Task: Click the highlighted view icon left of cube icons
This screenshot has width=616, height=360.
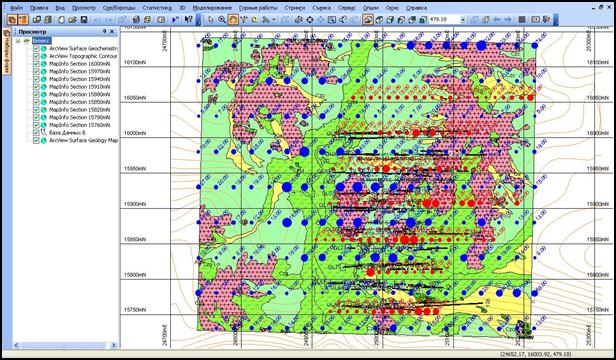Action: [x=368, y=19]
